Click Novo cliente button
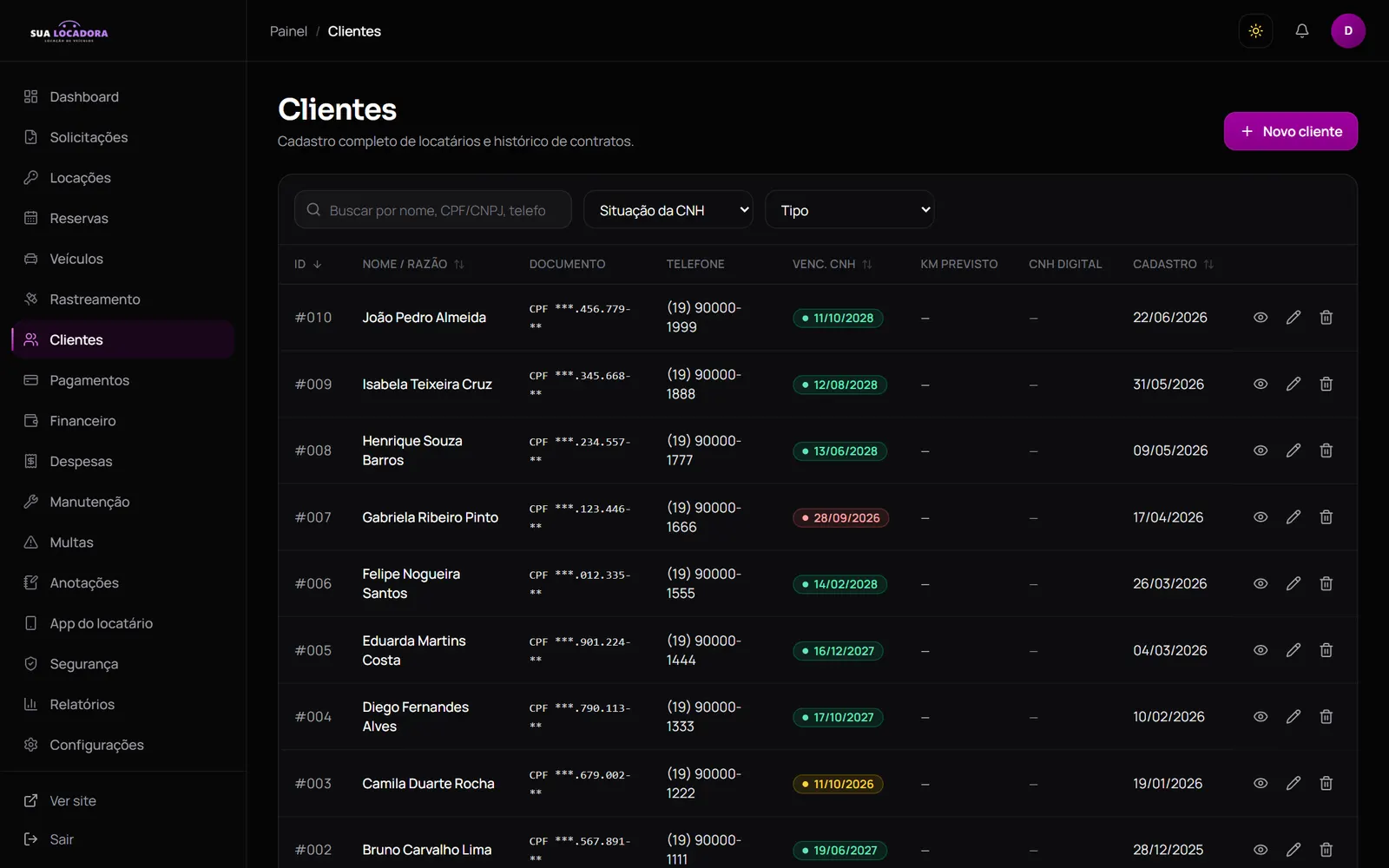 [x=1291, y=131]
